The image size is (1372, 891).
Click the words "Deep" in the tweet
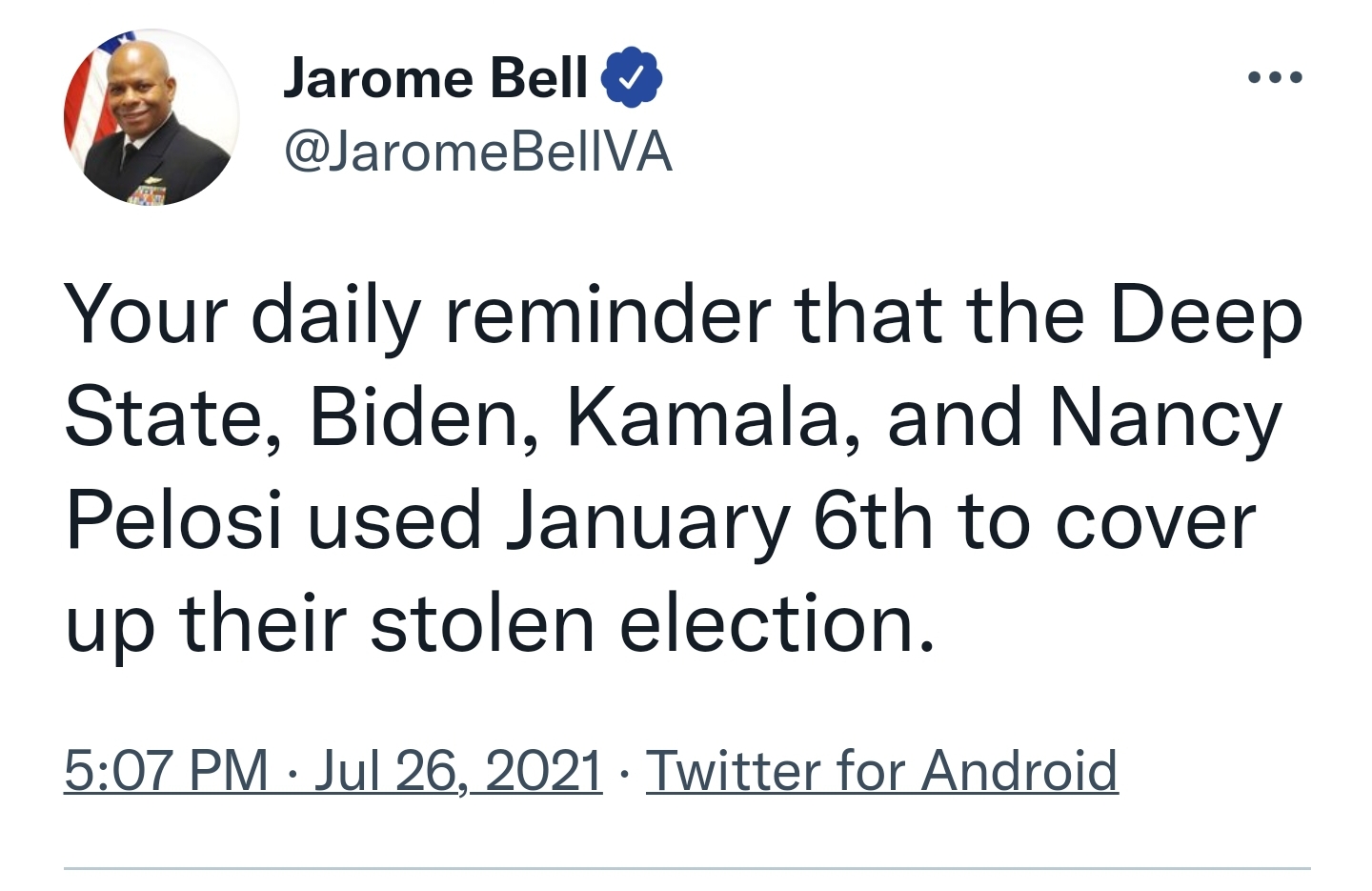[1206, 315]
